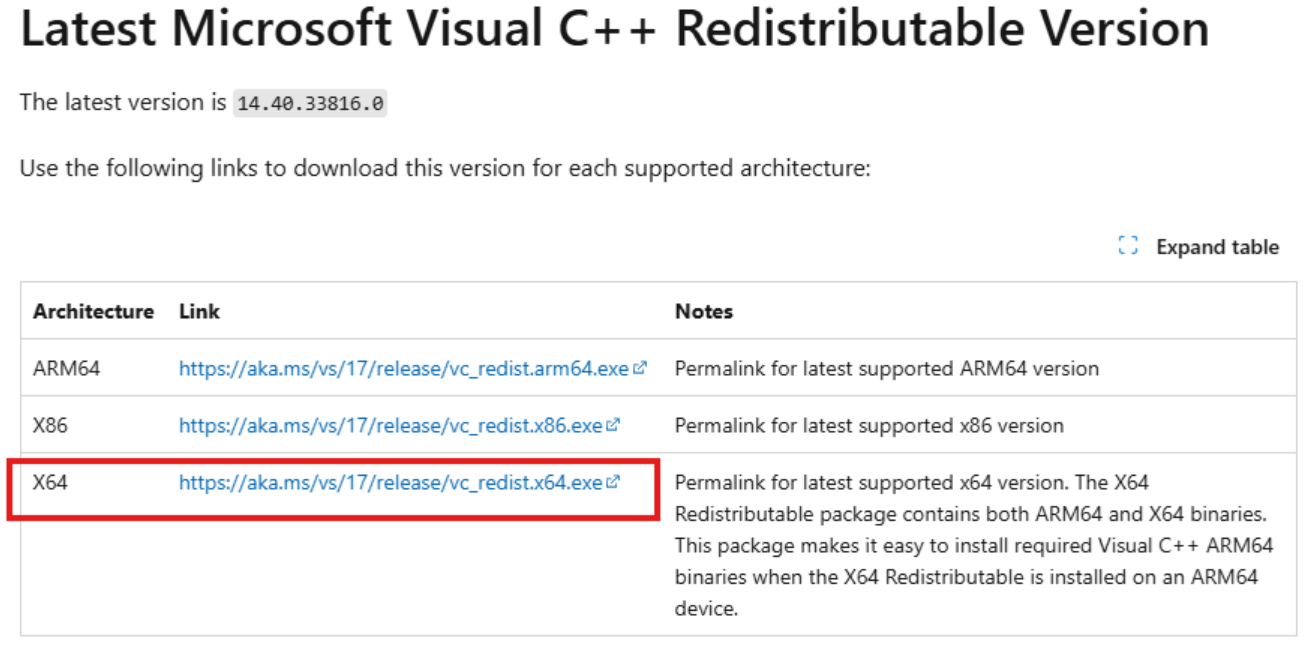Open the vc_redist.arm64.exe download link

403,368
